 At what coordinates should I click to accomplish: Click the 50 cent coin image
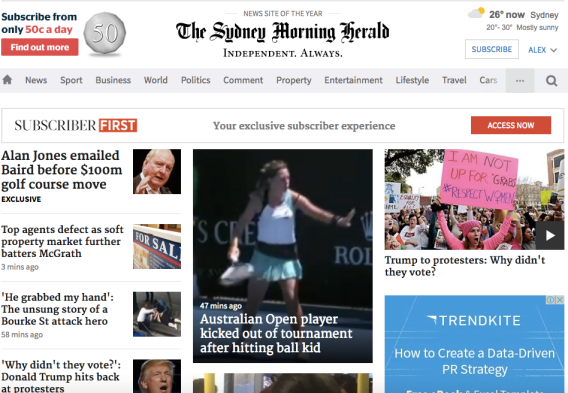pyautogui.click(x=105, y=34)
